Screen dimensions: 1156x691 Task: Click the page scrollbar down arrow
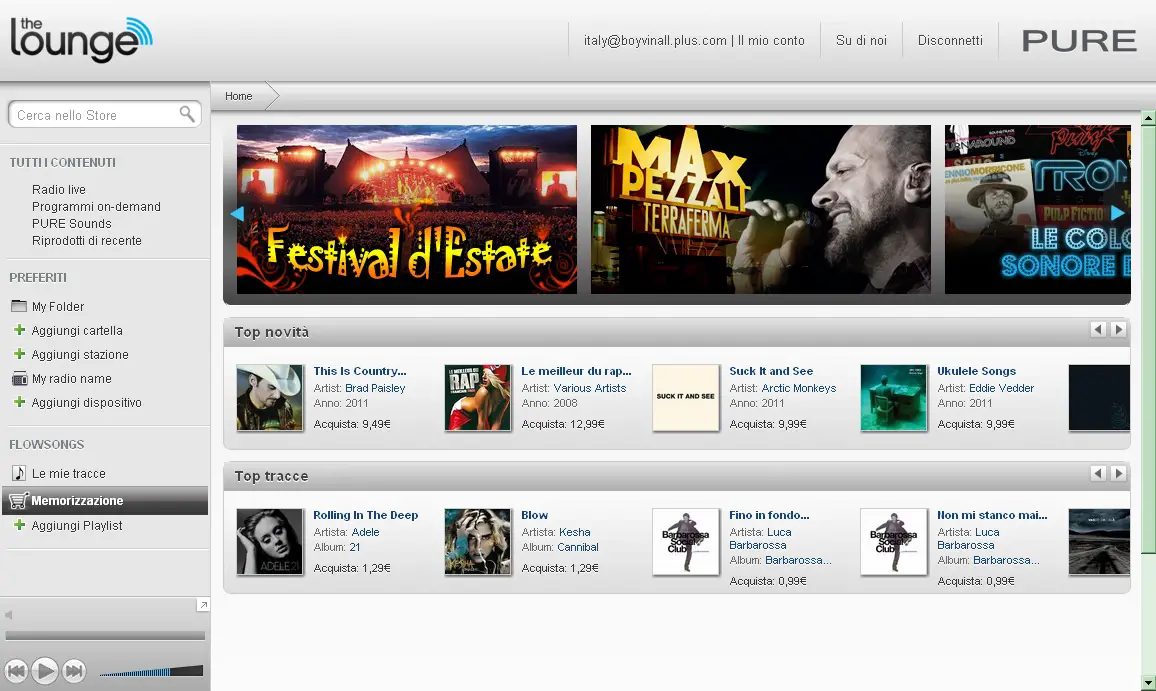click(x=1148, y=683)
